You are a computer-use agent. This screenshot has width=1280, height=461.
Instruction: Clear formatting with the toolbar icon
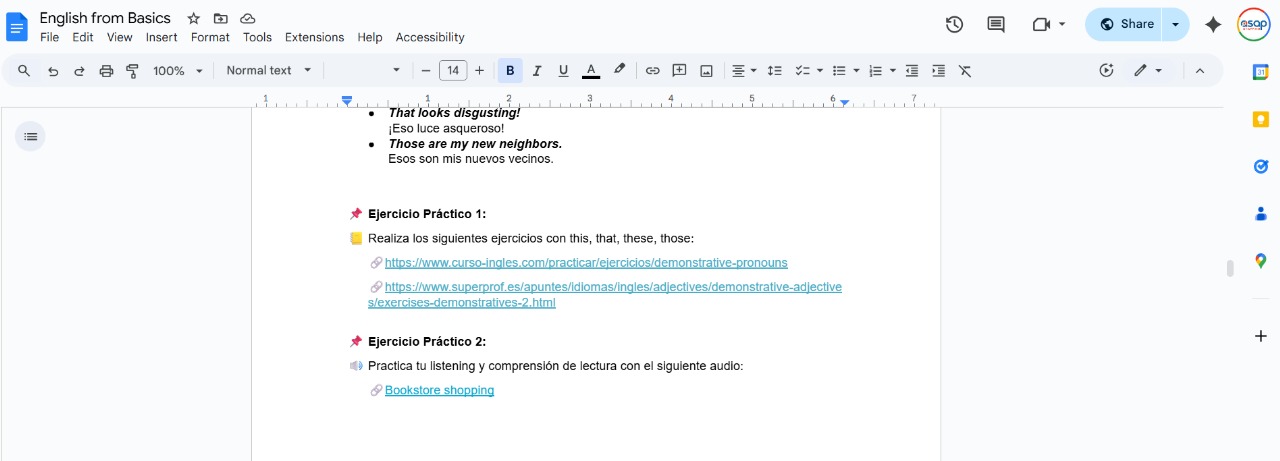tap(965, 71)
